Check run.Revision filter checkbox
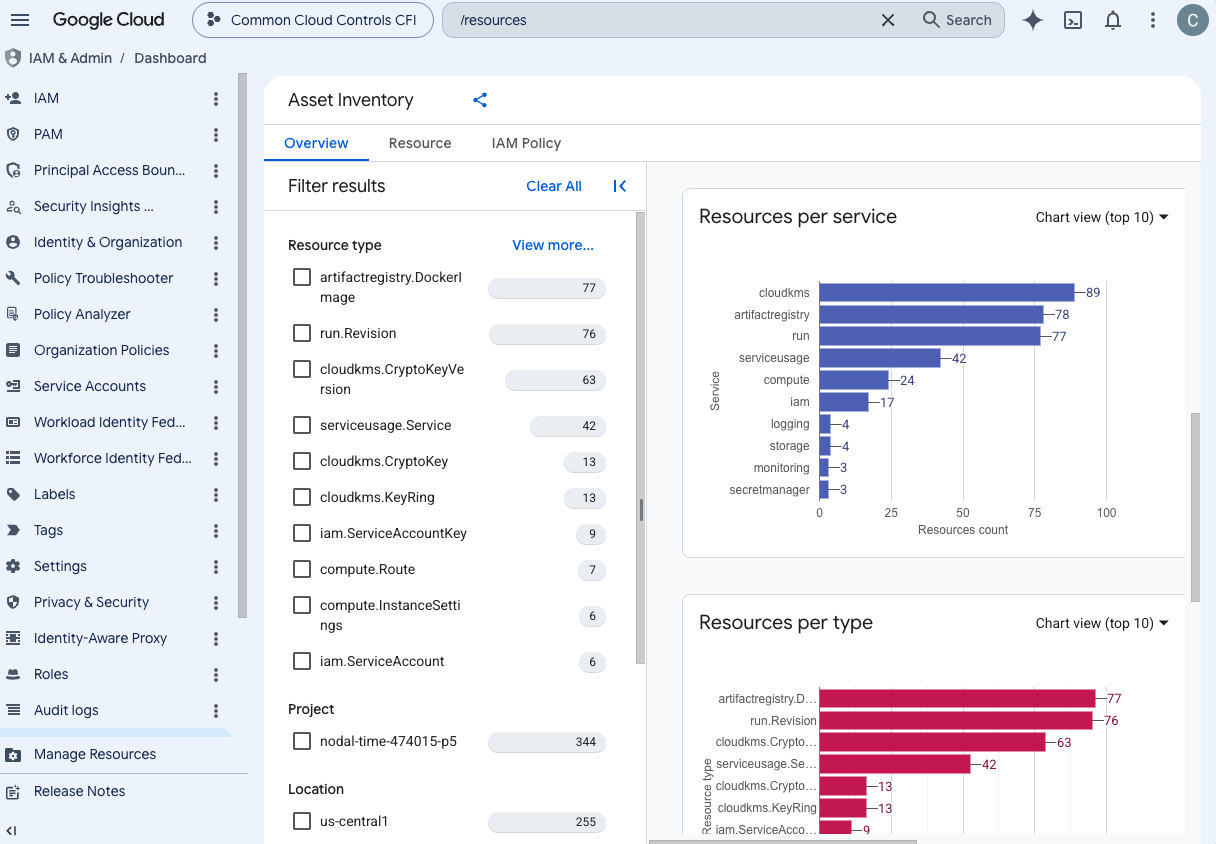1216x844 pixels. point(302,333)
